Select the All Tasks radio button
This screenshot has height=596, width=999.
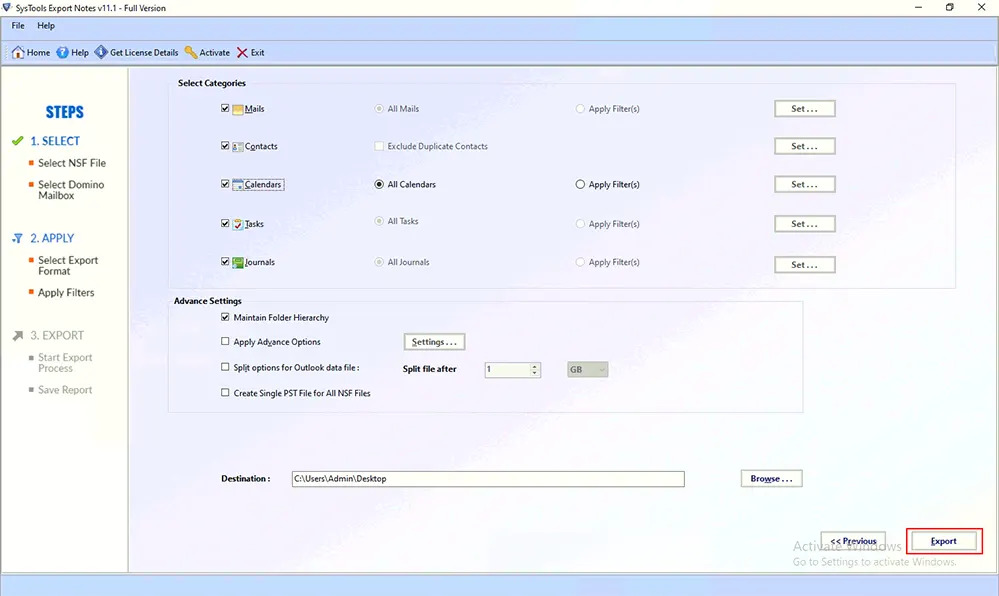[x=379, y=221]
